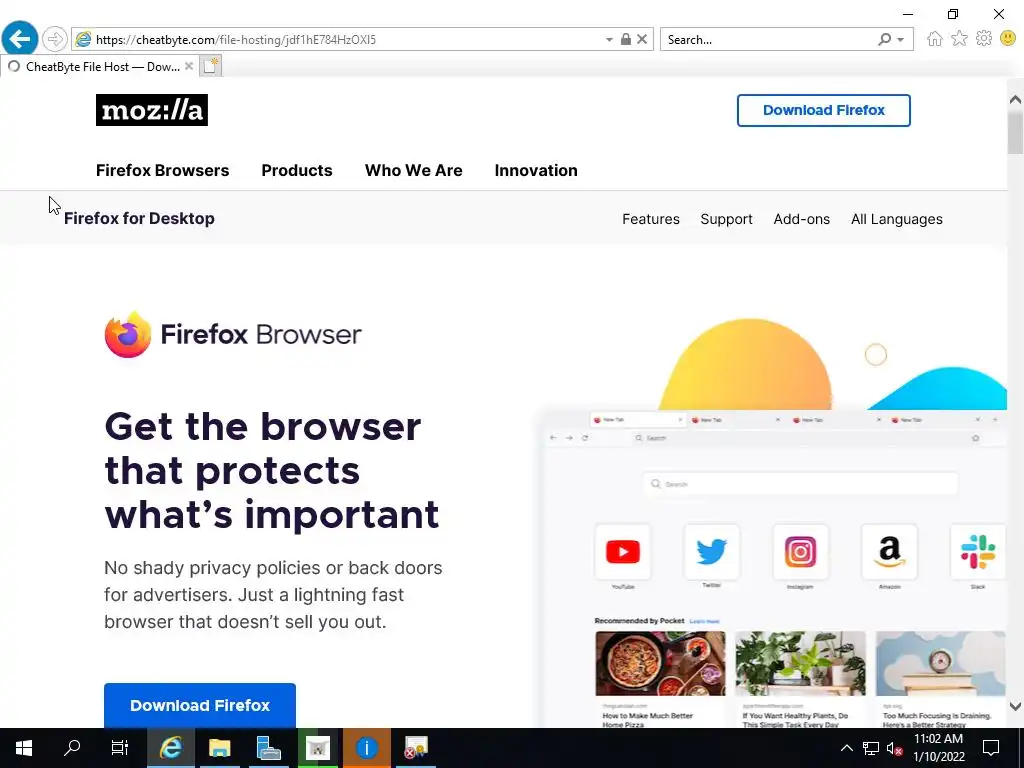Click the page scrollbar down arrow

pos(1015,706)
